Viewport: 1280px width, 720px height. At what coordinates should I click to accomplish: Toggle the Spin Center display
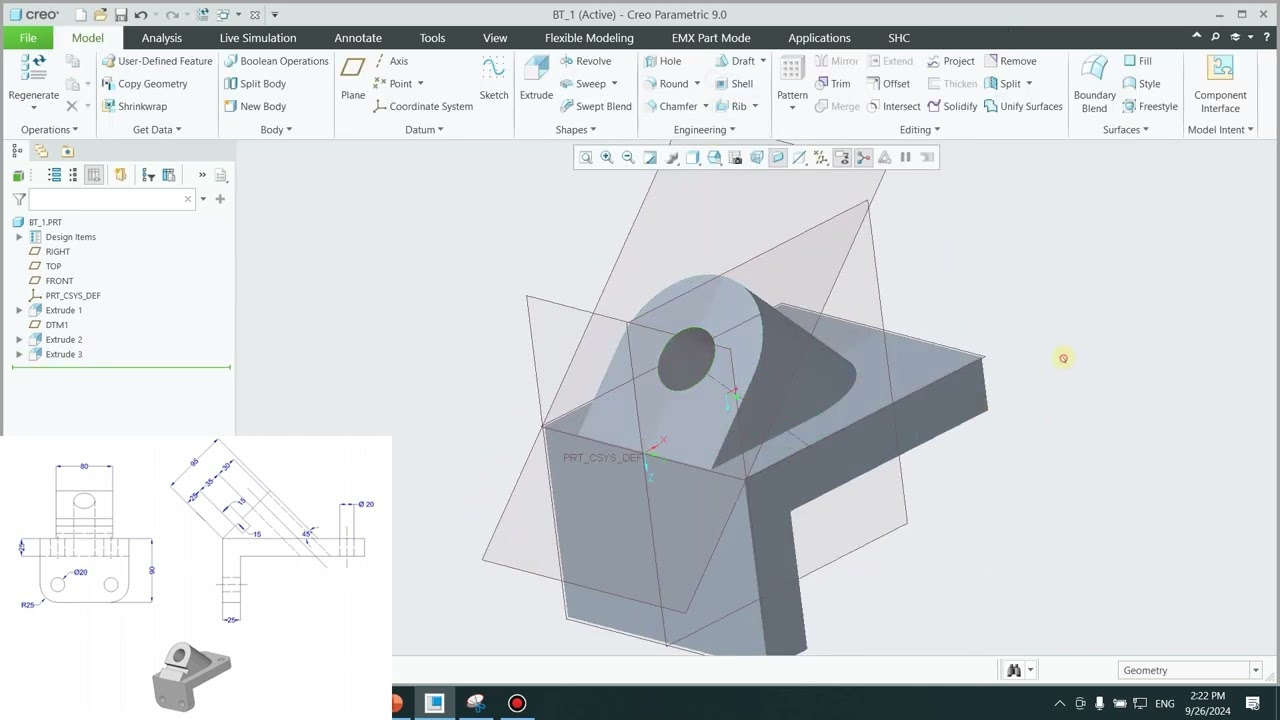click(863, 157)
